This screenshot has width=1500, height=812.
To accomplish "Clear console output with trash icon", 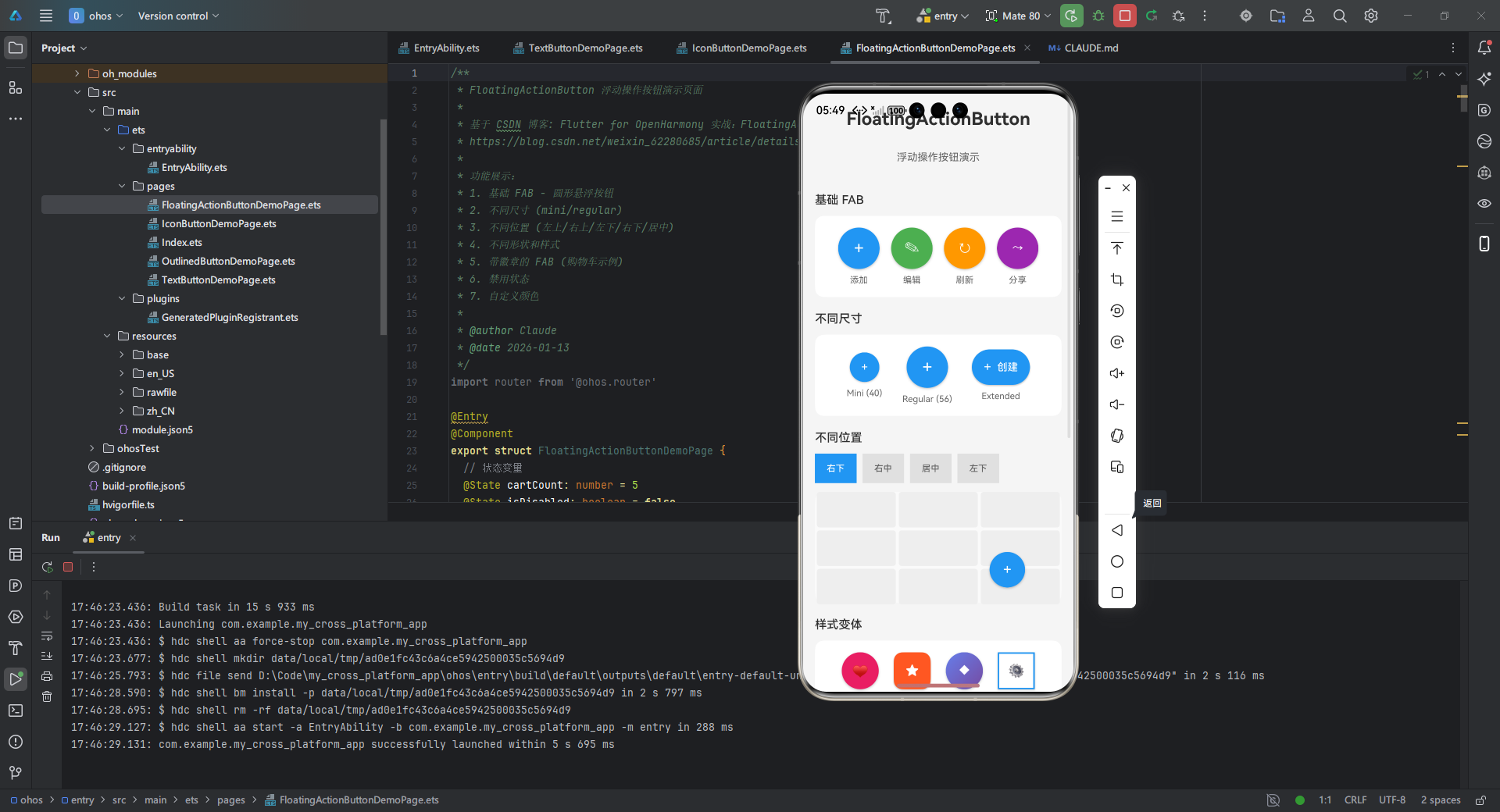I will [x=47, y=696].
